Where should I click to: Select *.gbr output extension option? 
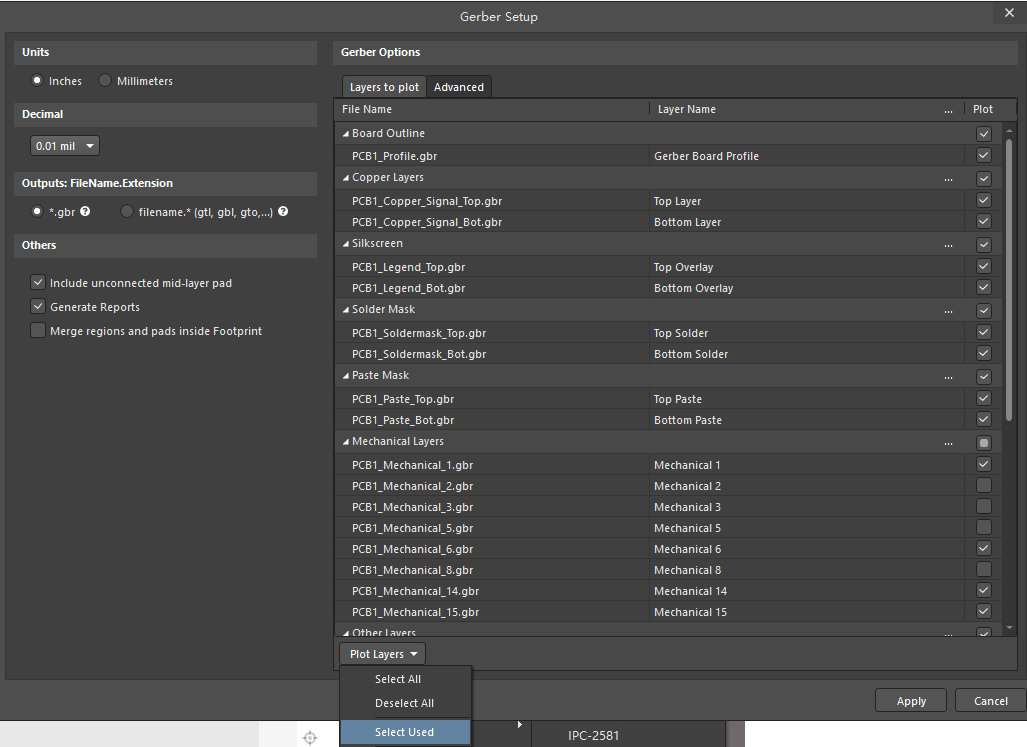pos(37,211)
